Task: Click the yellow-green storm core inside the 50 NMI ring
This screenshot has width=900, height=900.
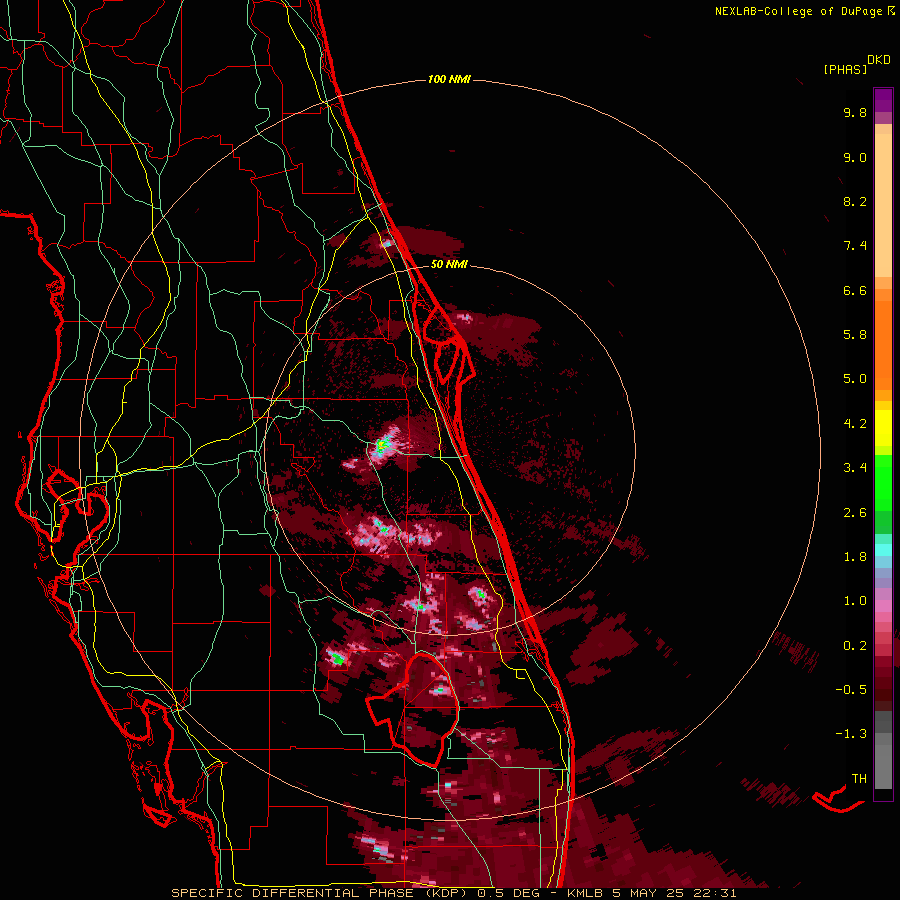Action: (x=381, y=445)
